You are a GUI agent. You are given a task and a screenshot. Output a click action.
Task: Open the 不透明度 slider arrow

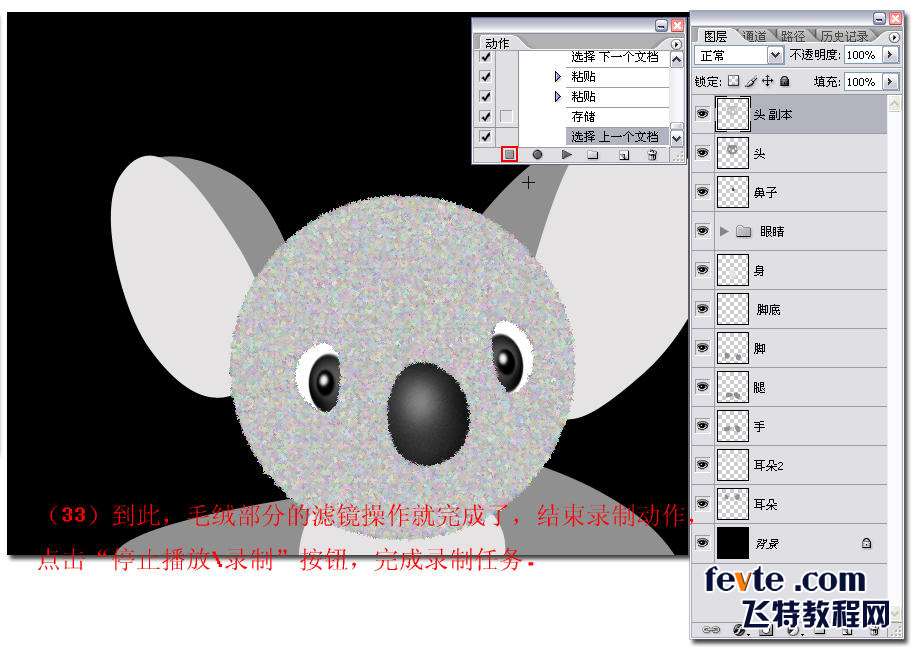pos(890,55)
